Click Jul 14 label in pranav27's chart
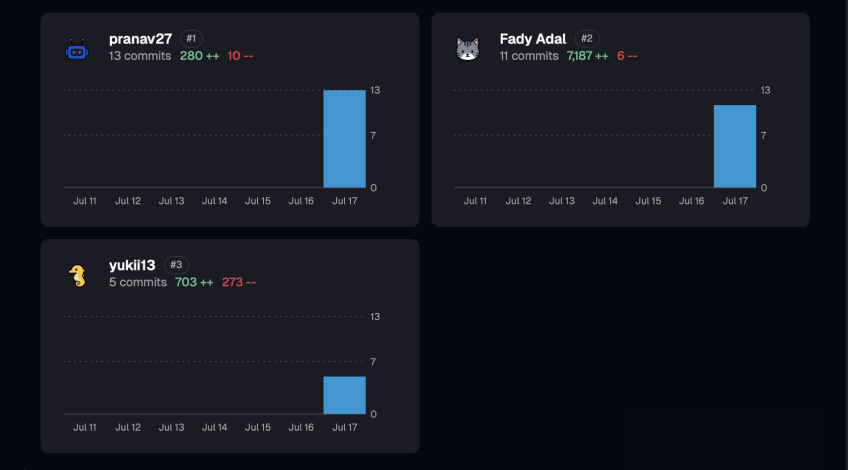Screen dimensions: 848x470 tap(215, 201)
